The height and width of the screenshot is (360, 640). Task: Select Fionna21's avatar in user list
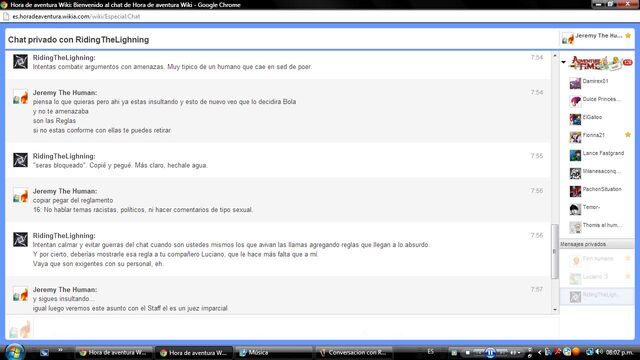(575, 137)
